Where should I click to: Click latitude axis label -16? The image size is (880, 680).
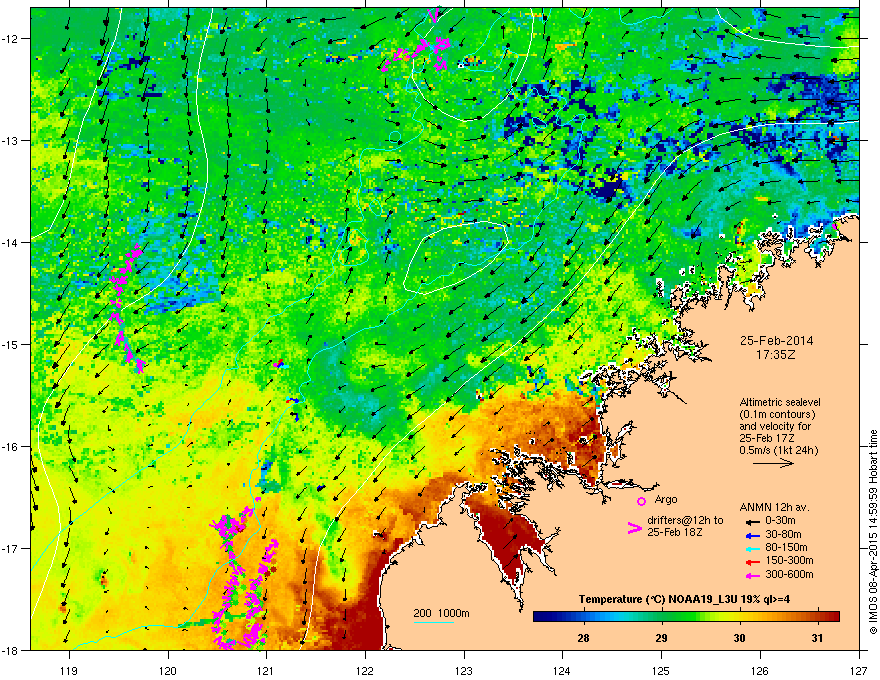point(11,447)
